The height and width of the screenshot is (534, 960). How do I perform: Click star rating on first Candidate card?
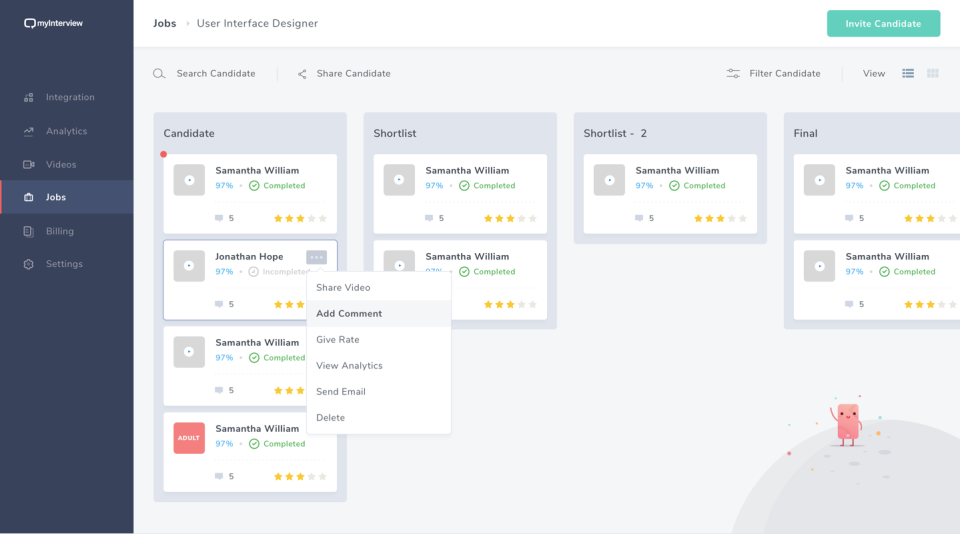(300, 218)
